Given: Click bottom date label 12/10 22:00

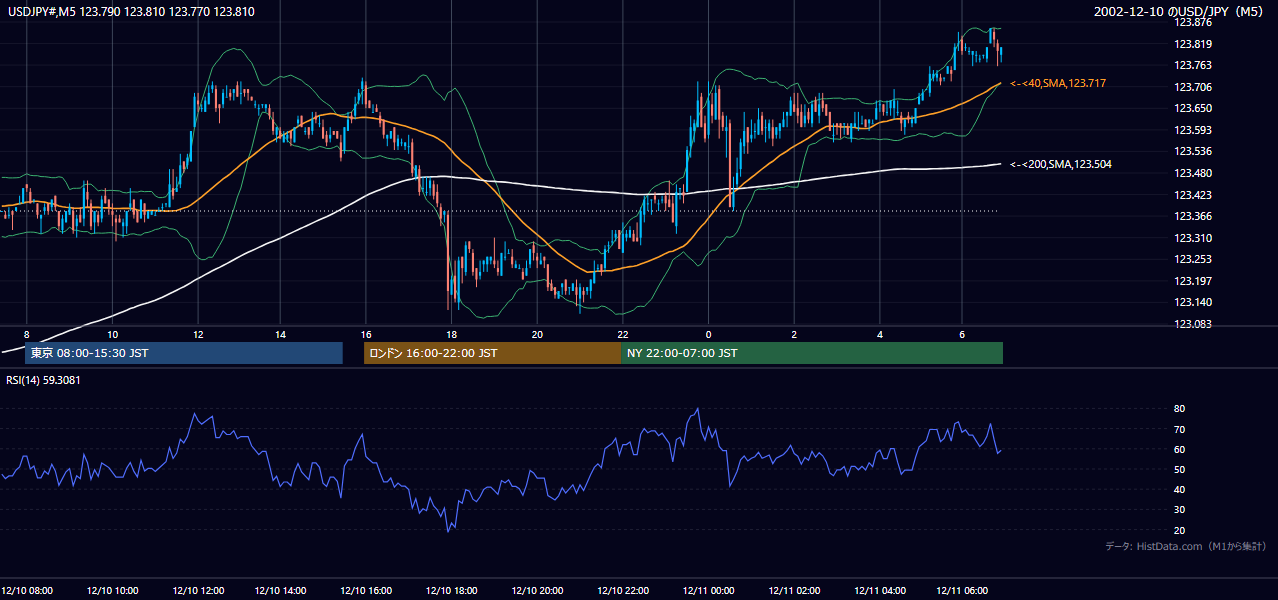Looking at the screenshot, I should [622, 591].
